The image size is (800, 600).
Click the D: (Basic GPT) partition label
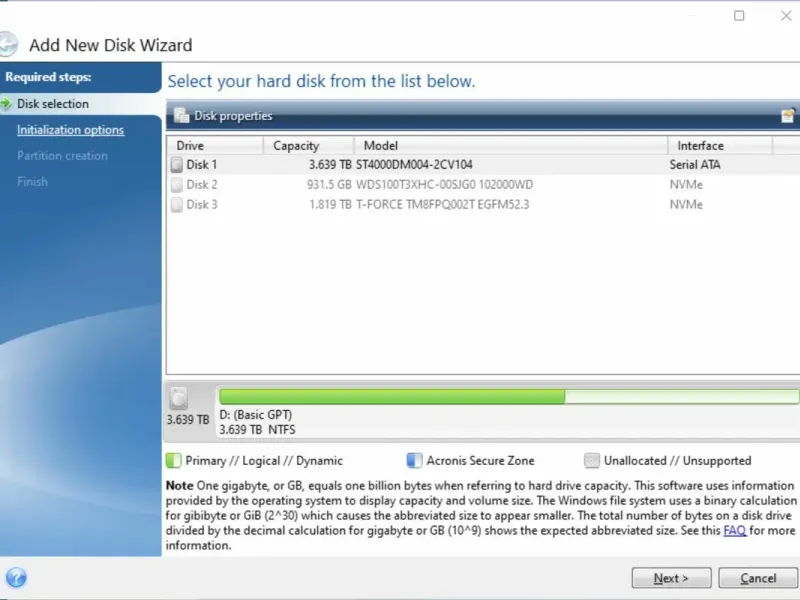pos(256,414)
